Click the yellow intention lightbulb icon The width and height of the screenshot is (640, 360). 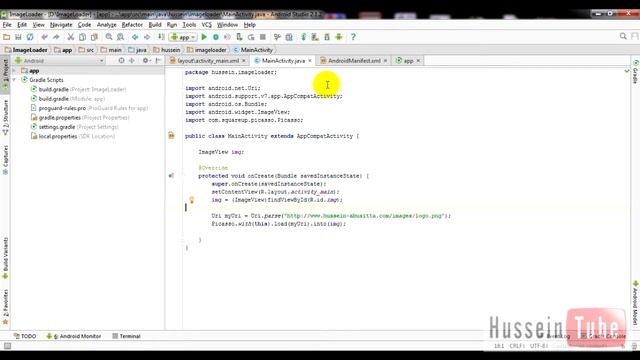191,200
